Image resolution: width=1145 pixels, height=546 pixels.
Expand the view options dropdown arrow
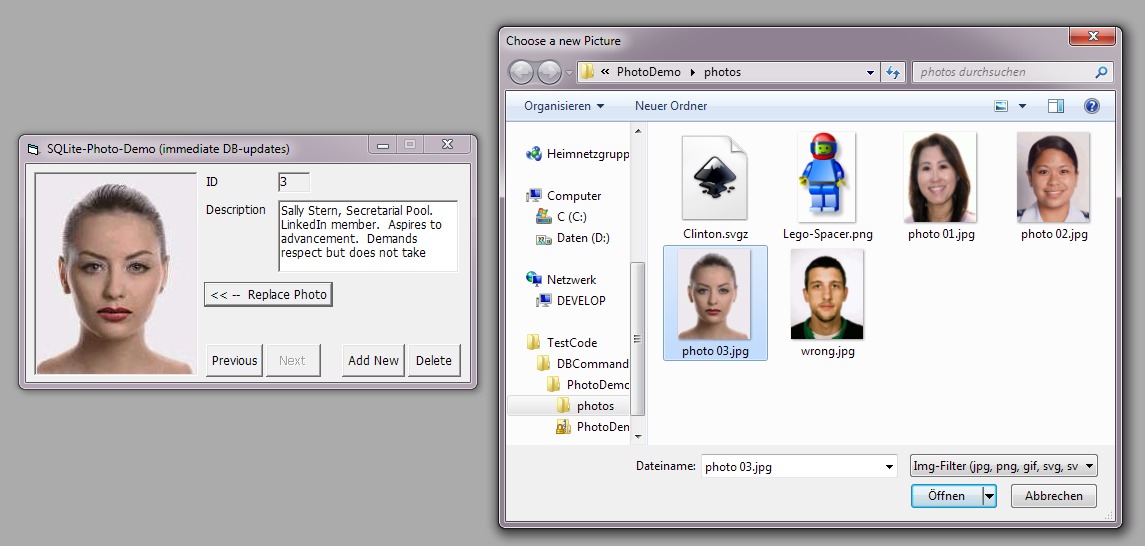point(1022,106)
